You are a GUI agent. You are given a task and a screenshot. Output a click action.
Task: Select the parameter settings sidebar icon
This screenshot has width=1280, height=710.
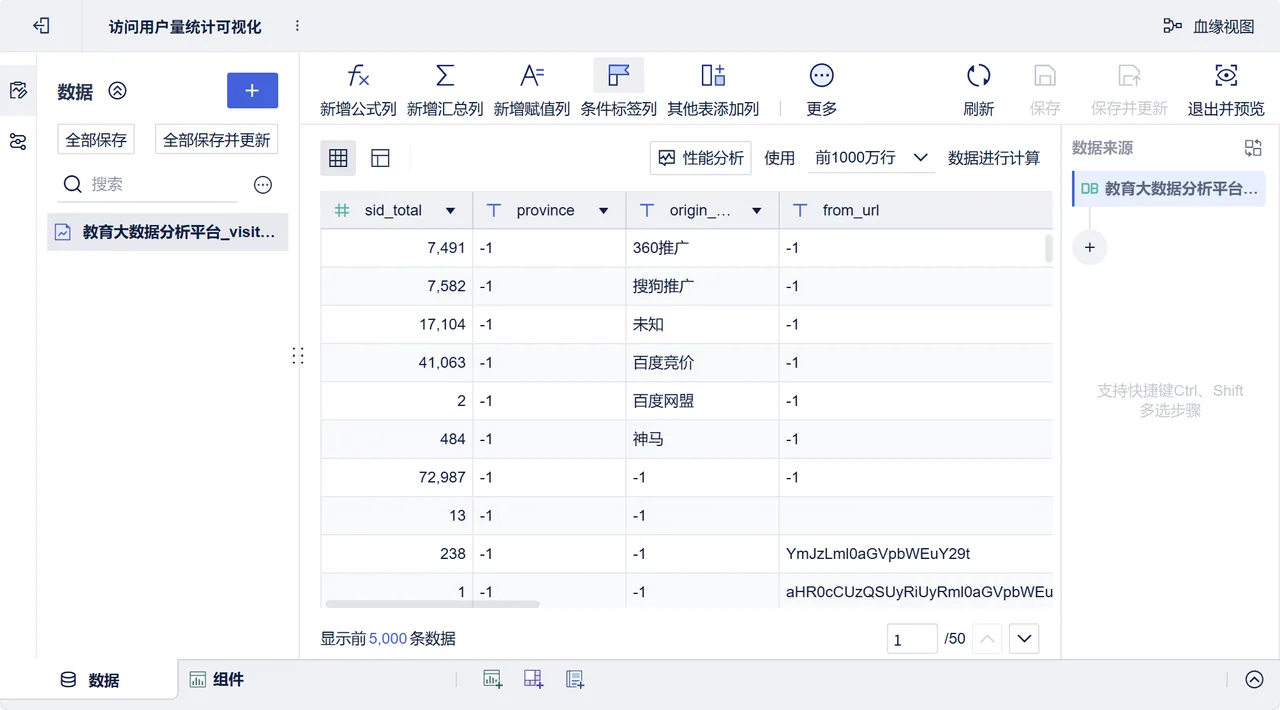click(x=18, y=141)
